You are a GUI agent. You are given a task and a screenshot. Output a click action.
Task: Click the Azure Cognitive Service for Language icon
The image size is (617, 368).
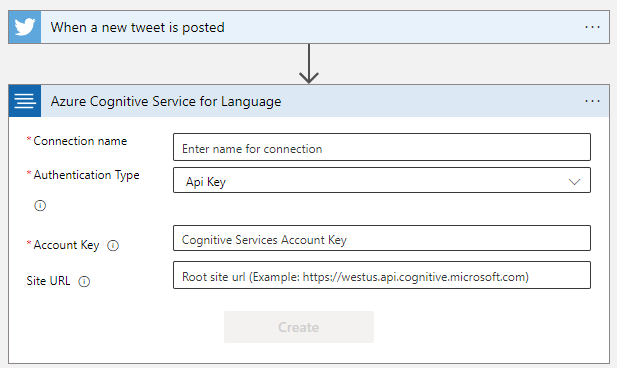click(24, 101)
